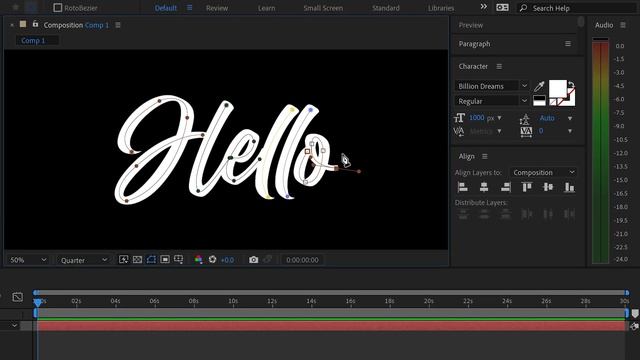Viewport: 640px width, 360px height.
Task: Open the Metrics kerning dropdown arrow
Action: point(499,131)
